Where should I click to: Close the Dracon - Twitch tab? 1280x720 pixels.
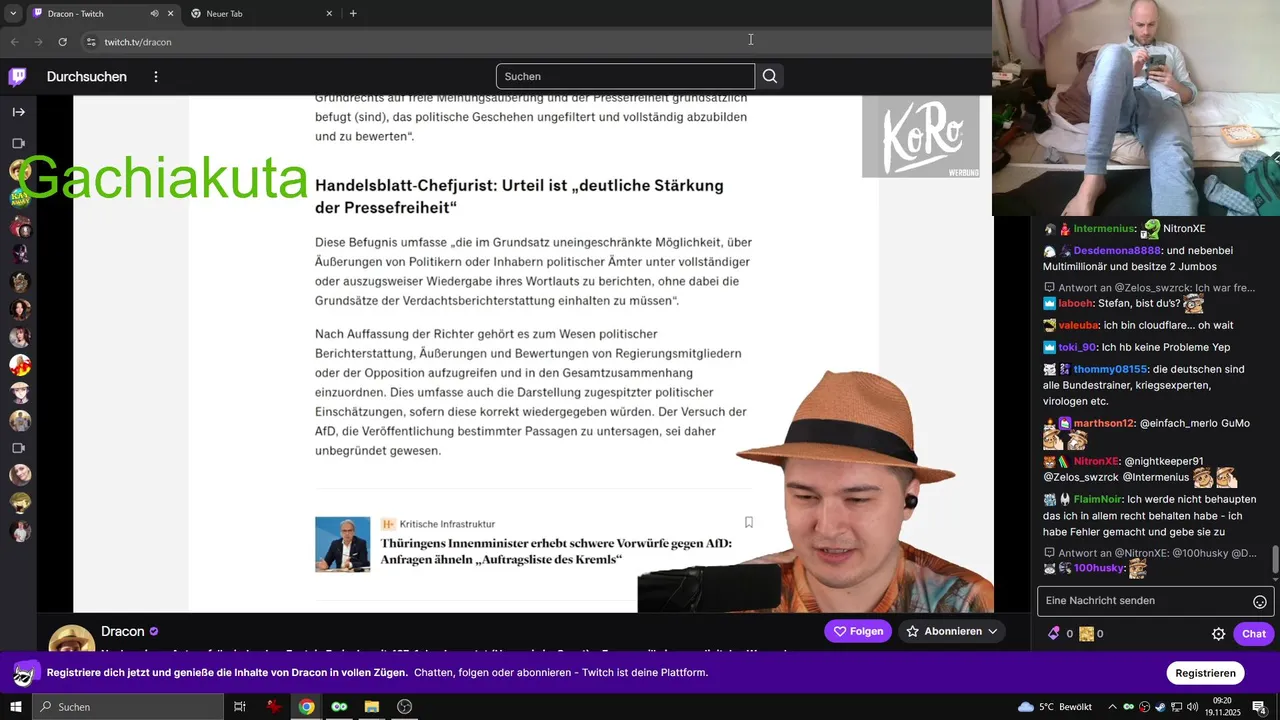pos(171,14)
